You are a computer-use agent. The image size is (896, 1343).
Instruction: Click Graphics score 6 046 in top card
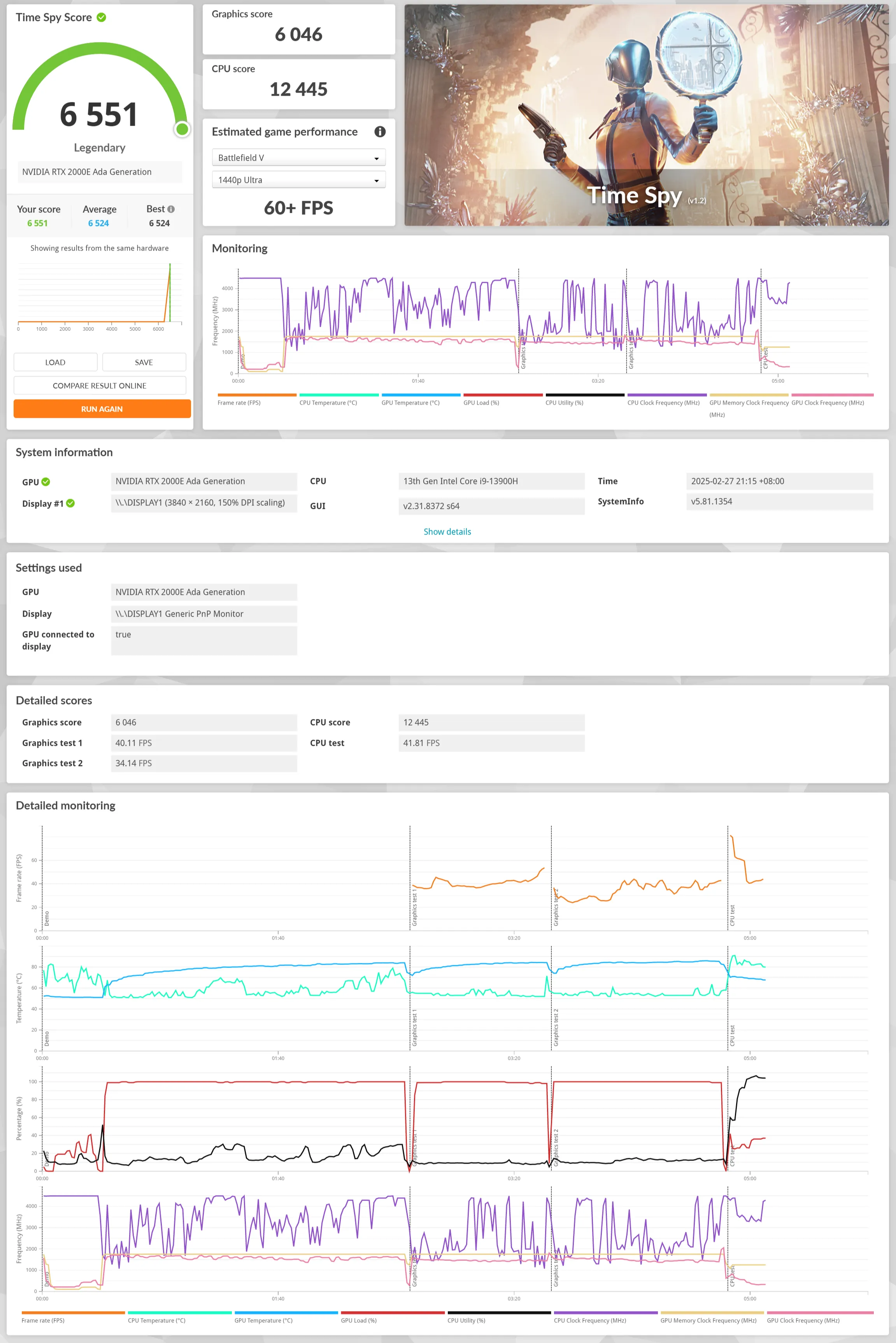tap(299, 34)
